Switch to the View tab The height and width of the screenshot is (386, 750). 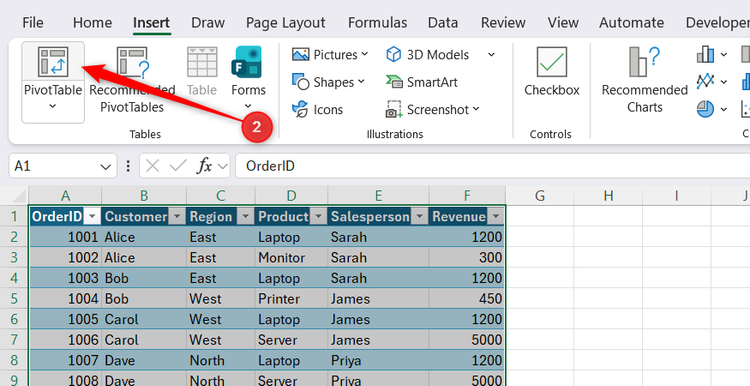click(563, 22)
